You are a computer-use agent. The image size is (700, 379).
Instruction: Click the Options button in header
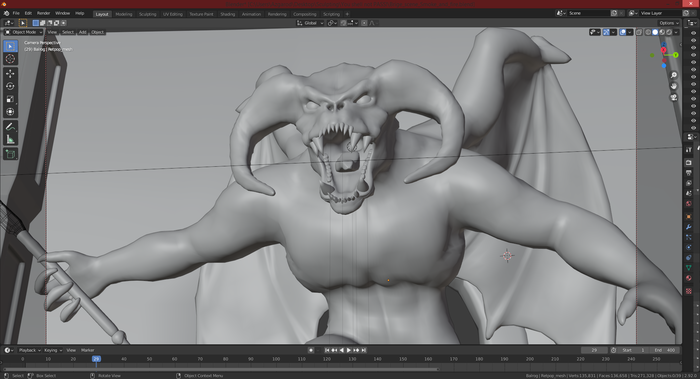pos(669,23)
